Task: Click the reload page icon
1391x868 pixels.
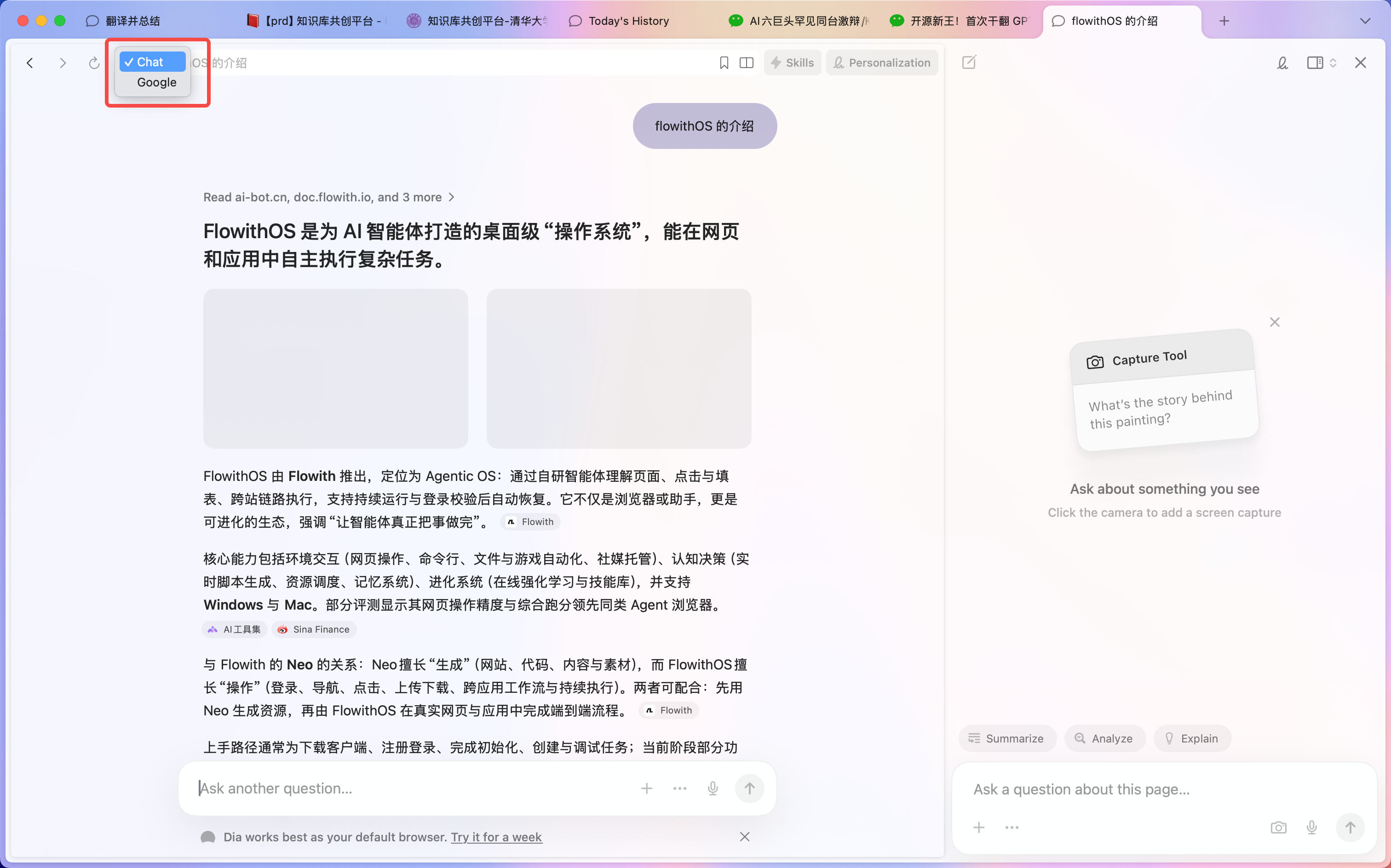Action: pyautogui.click(x=94, y=63)
